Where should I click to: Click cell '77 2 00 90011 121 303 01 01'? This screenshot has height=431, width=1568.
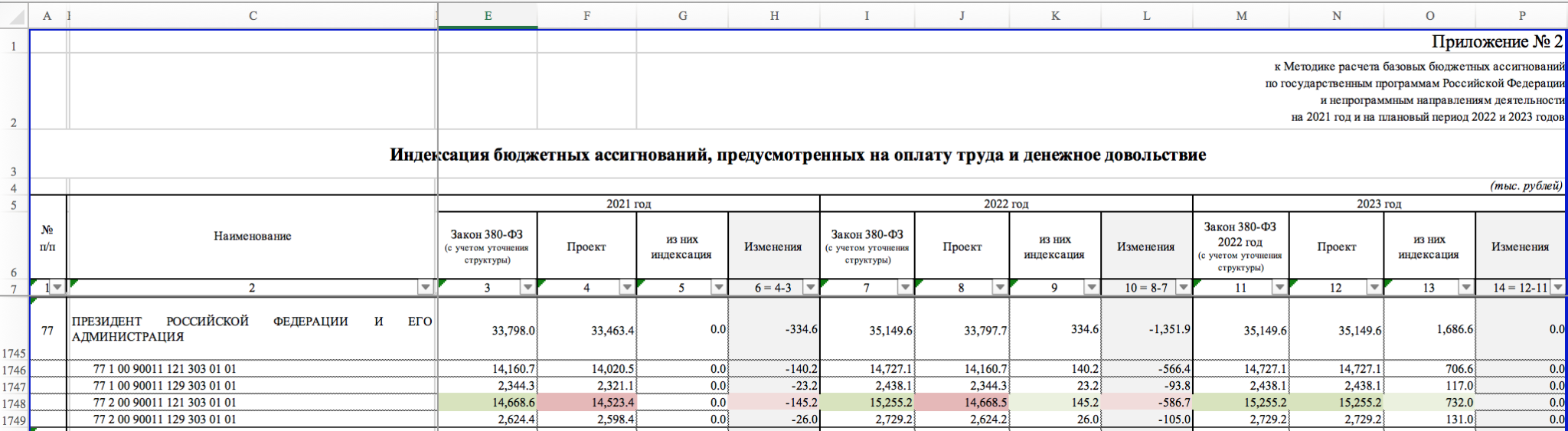[253, 403]
